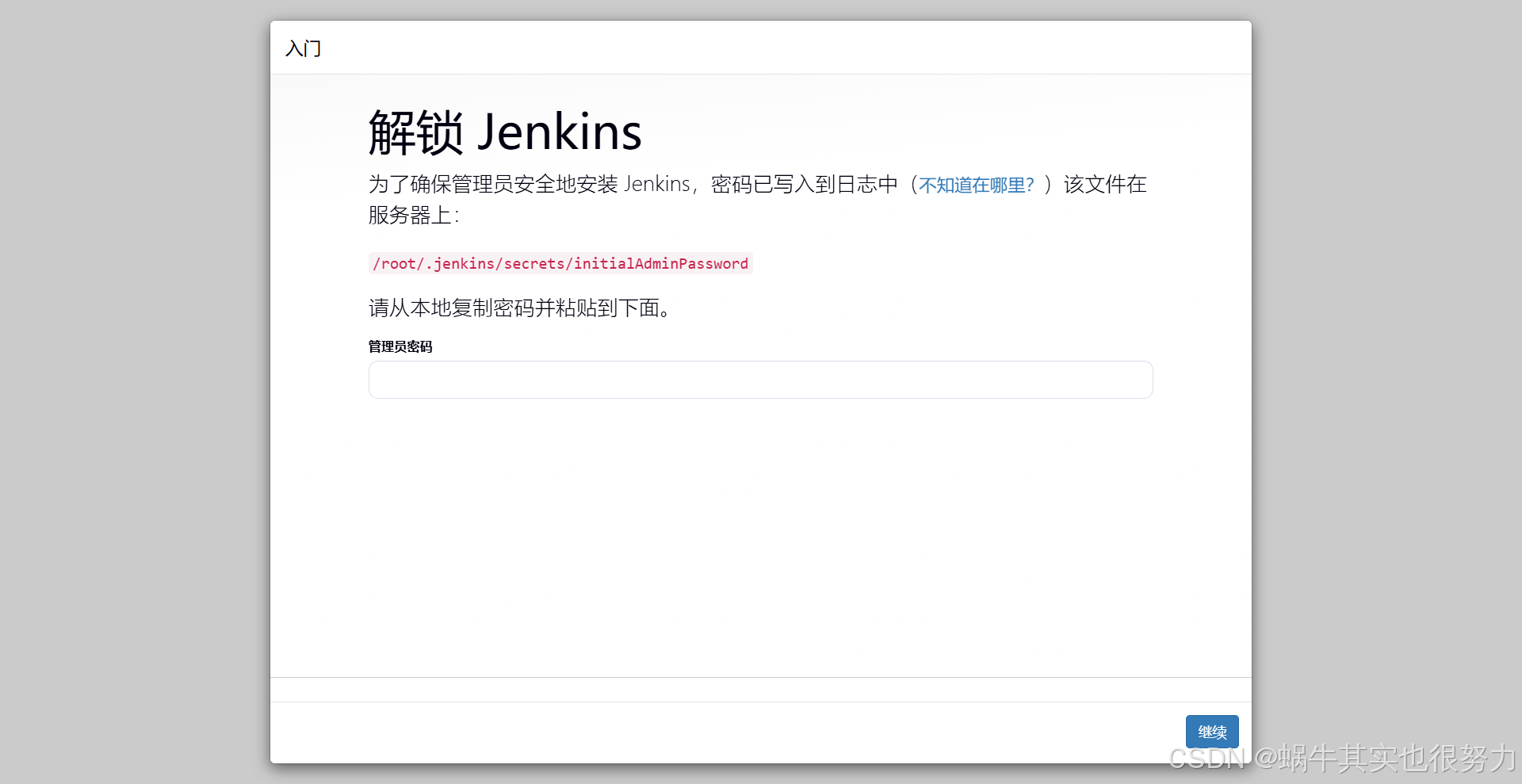Click the 解锁 Jenkins heading
Viewport: 1522px width, 784px height.
pyautogui.click(x=505, y=132)
